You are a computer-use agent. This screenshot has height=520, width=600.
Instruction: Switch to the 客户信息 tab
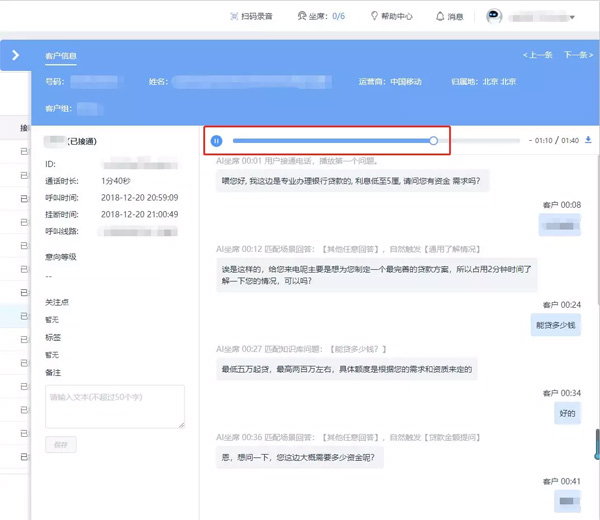[x=61, y=56]
